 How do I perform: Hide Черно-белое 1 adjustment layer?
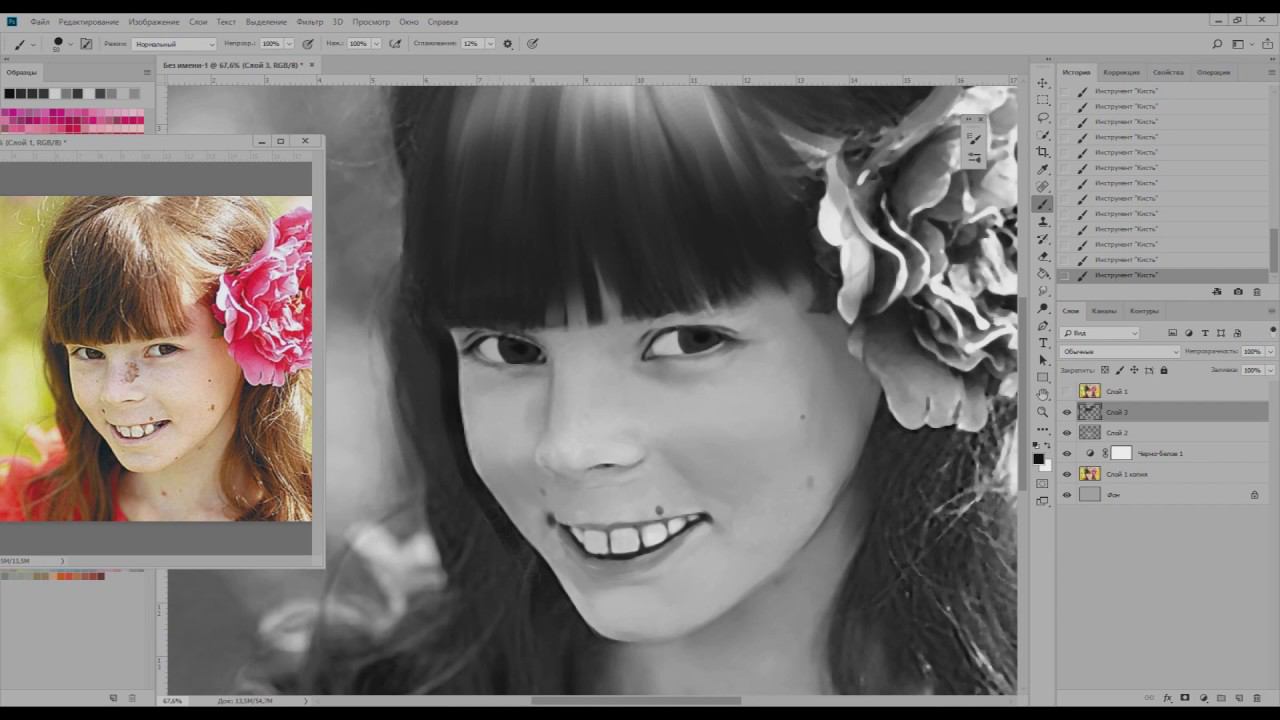(x=1067, y=453)
